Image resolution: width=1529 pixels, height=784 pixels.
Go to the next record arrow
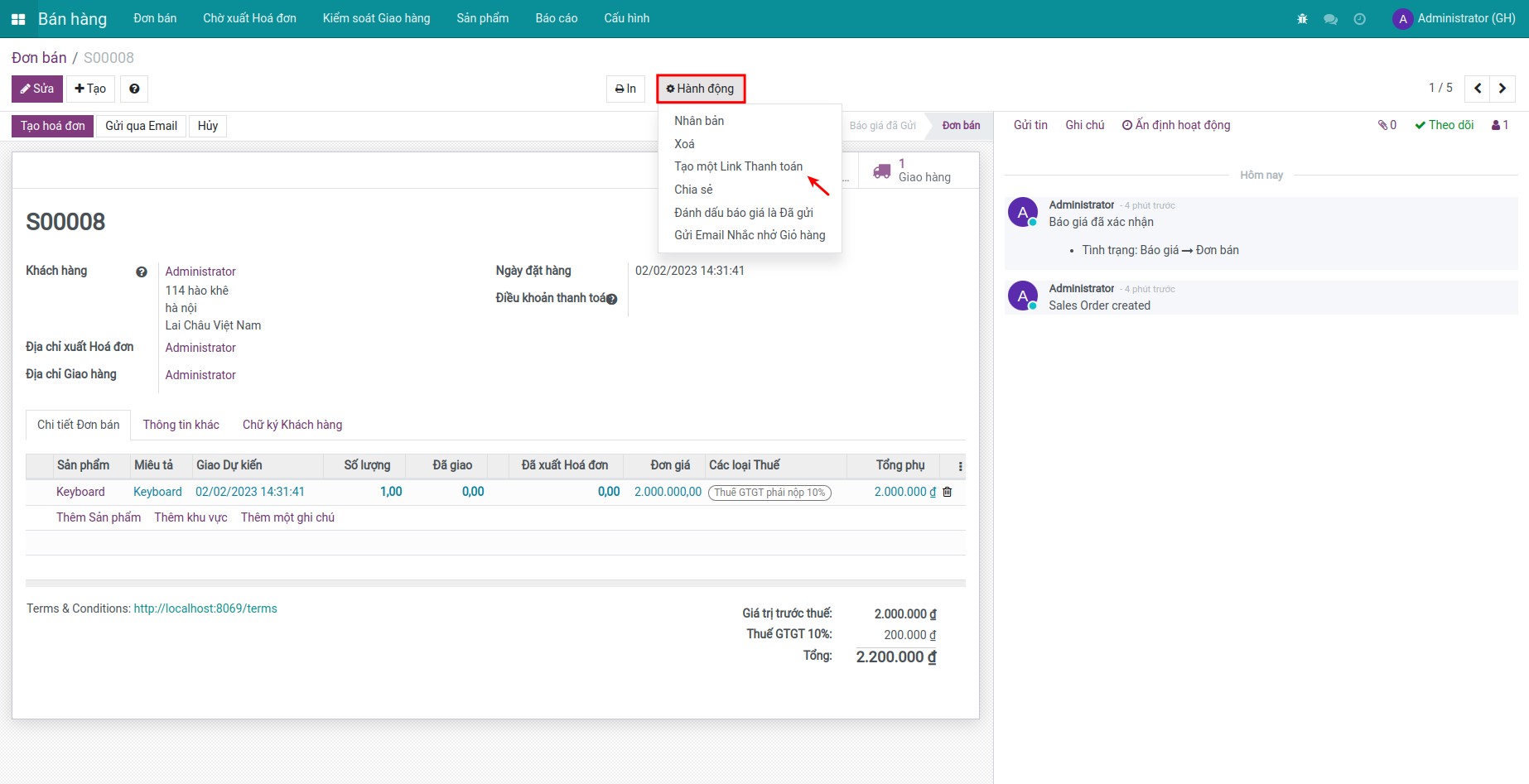point(1502,89)
